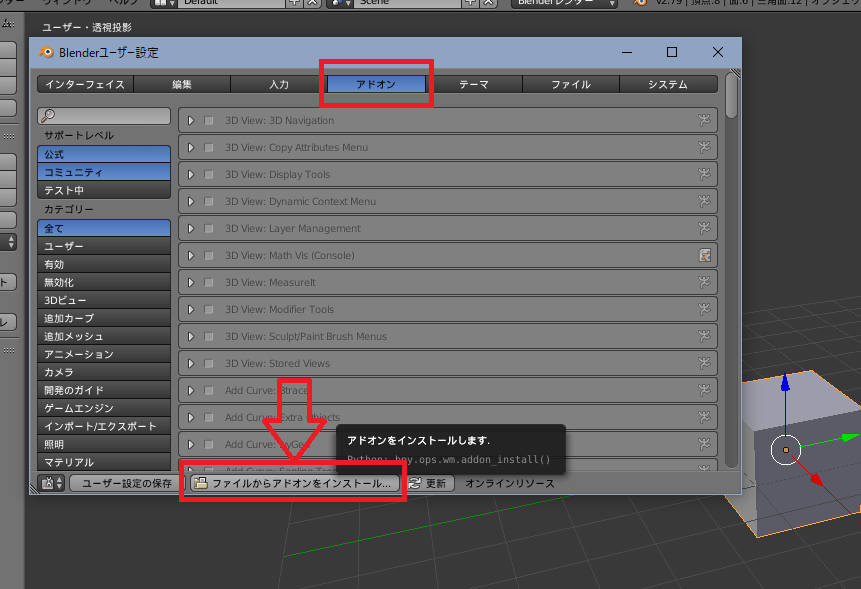Switch to the 編集 tab
Viewport: 861px width, 589px height.
tap(182, 84)
